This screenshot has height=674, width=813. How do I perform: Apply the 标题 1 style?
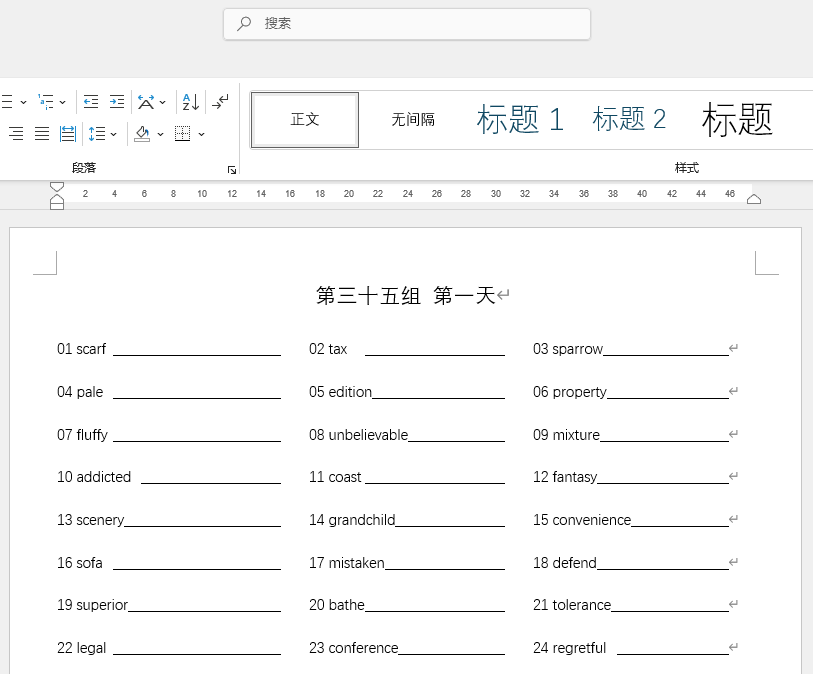tap(520, 120)
